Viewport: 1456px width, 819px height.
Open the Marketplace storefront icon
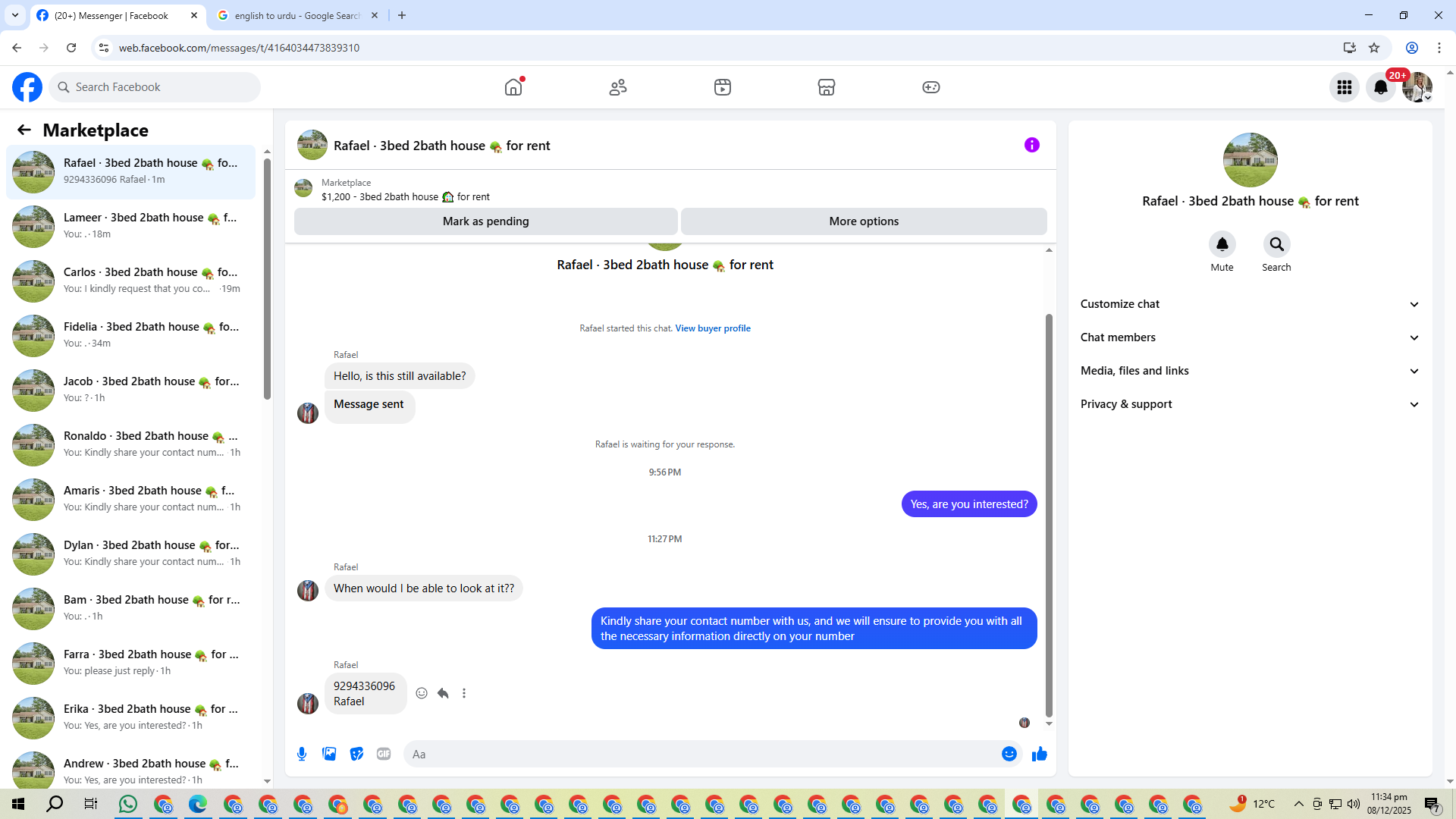tap(827, 87)
